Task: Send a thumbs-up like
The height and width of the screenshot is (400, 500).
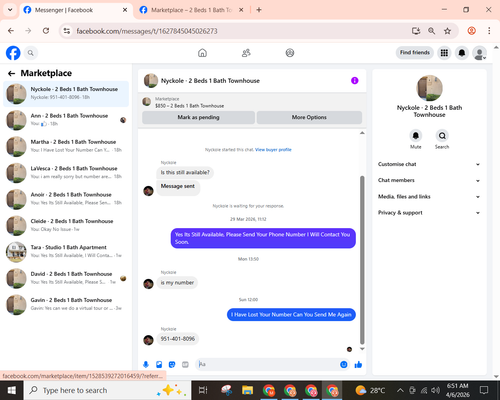Action: click(358, 364)
